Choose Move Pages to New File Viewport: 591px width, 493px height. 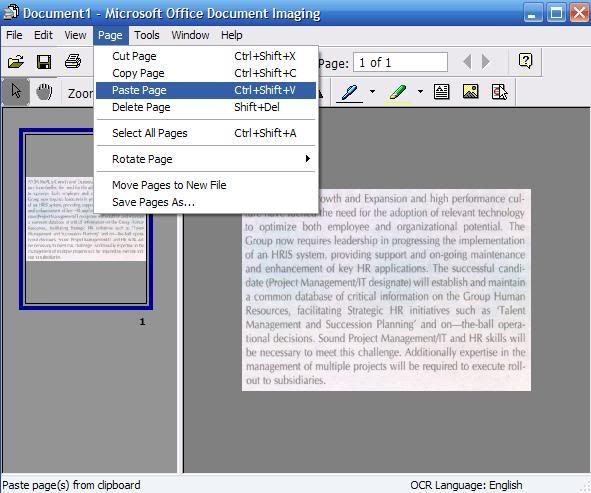(x=206, y=185)
